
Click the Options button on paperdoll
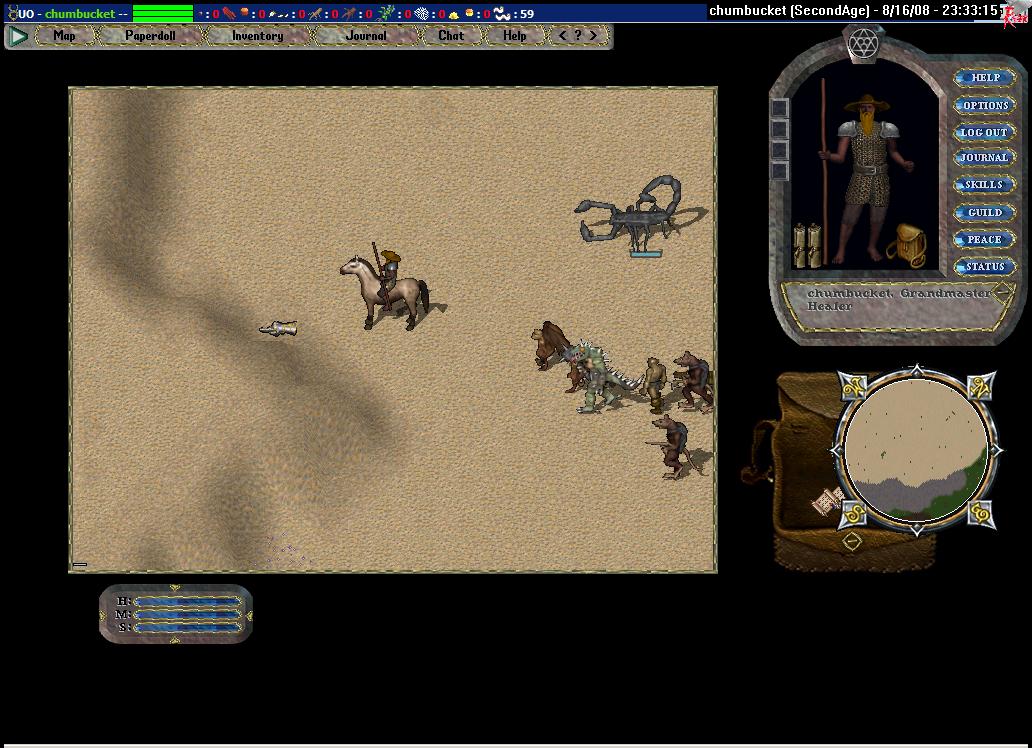click(x=984, y=105)
